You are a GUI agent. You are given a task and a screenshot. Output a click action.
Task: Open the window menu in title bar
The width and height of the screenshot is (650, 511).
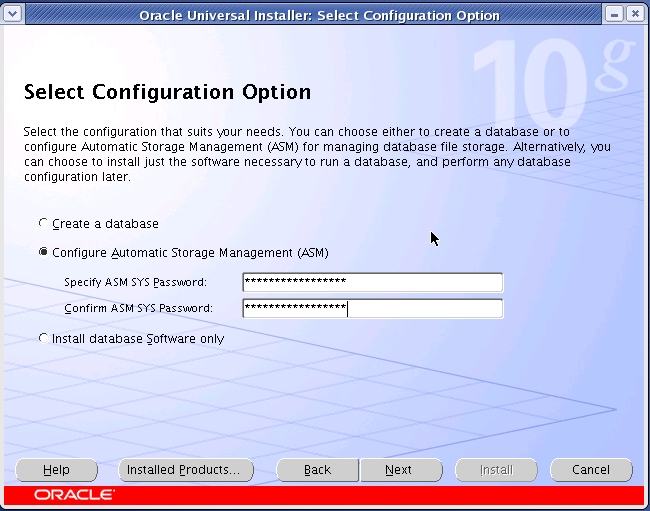point(12,14)
